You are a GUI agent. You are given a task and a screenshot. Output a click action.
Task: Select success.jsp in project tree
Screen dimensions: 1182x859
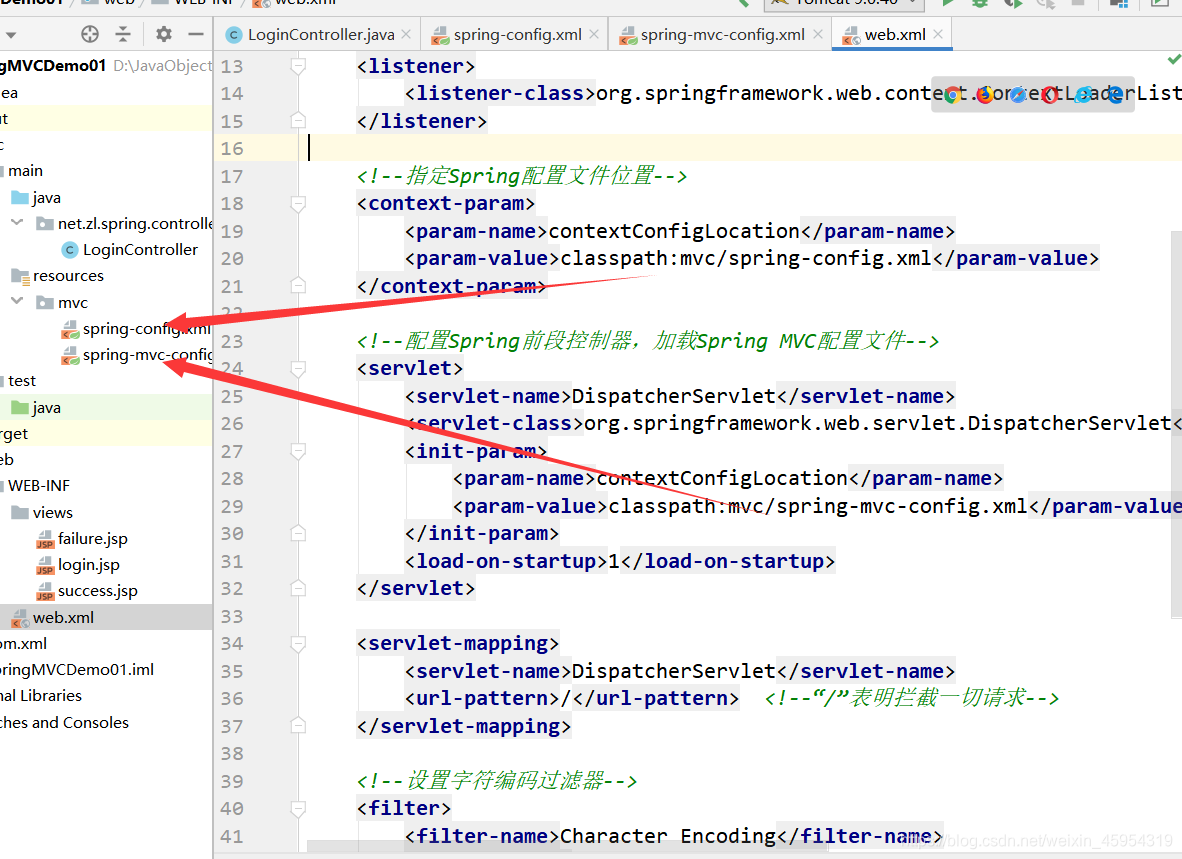point(97,591)
